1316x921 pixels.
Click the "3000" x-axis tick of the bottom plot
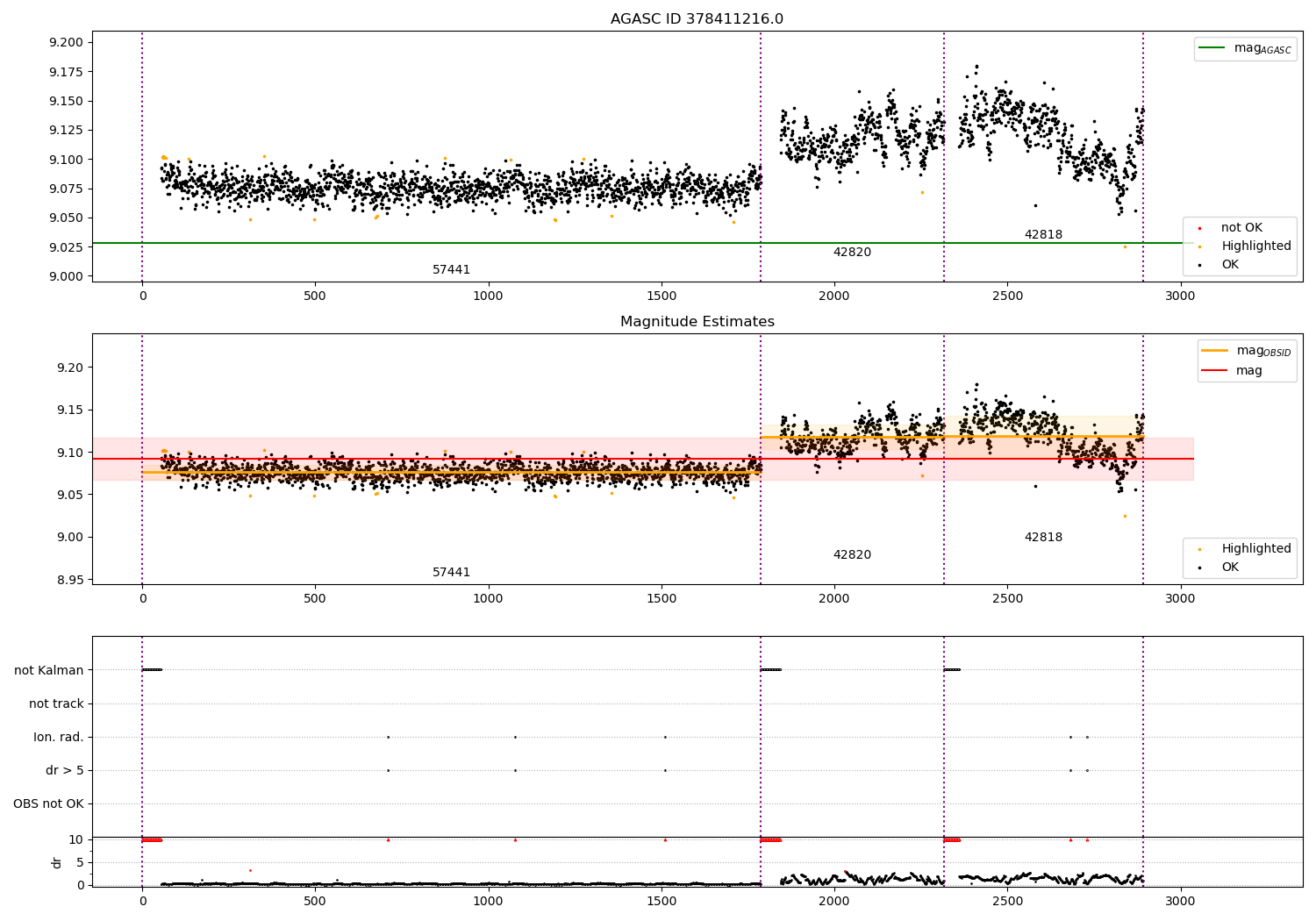pos(1180,901)
